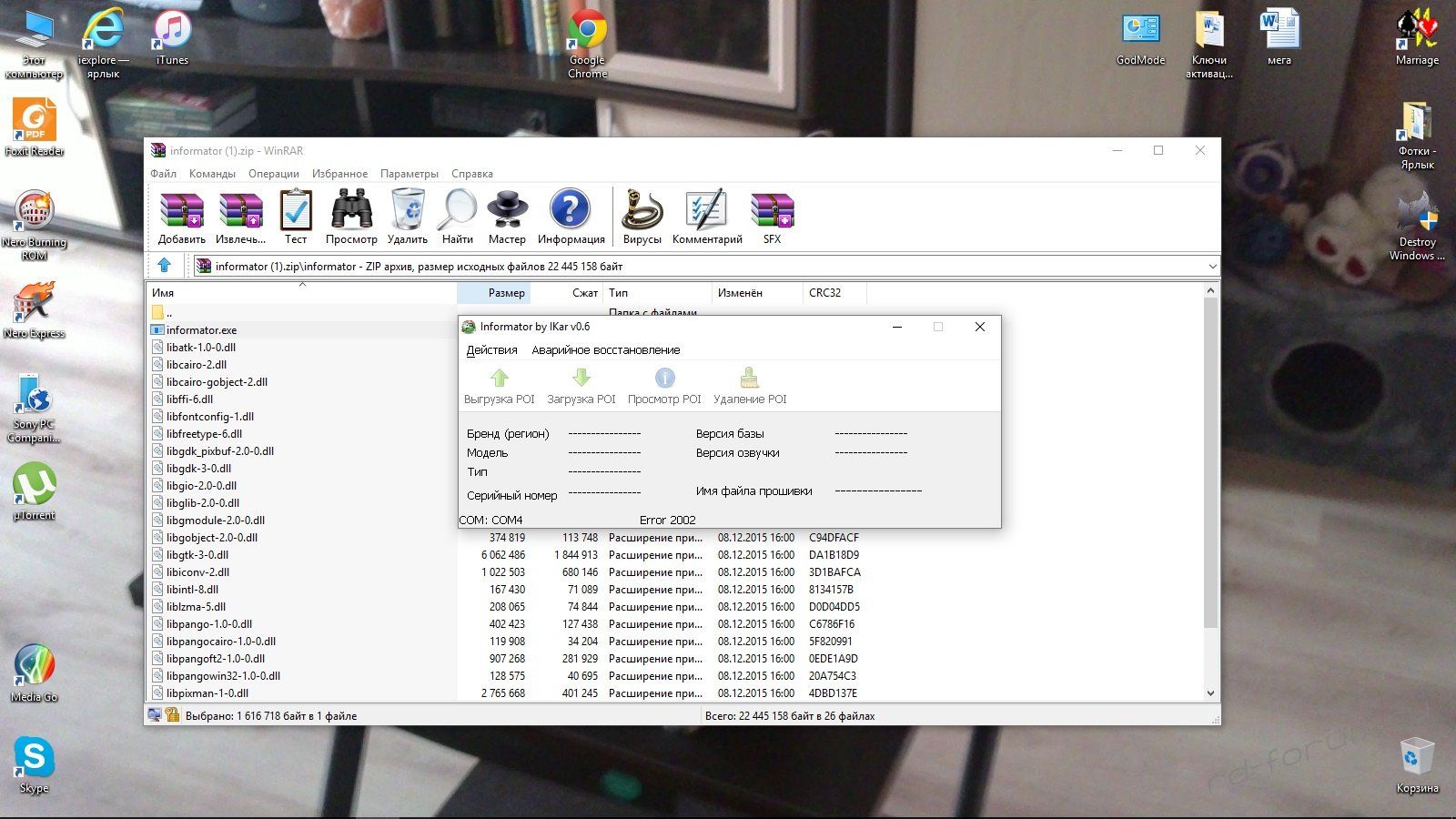Open the Операции menu in WinRAR
Viewport: 1456px width, 819px height.
click(274, 174)
